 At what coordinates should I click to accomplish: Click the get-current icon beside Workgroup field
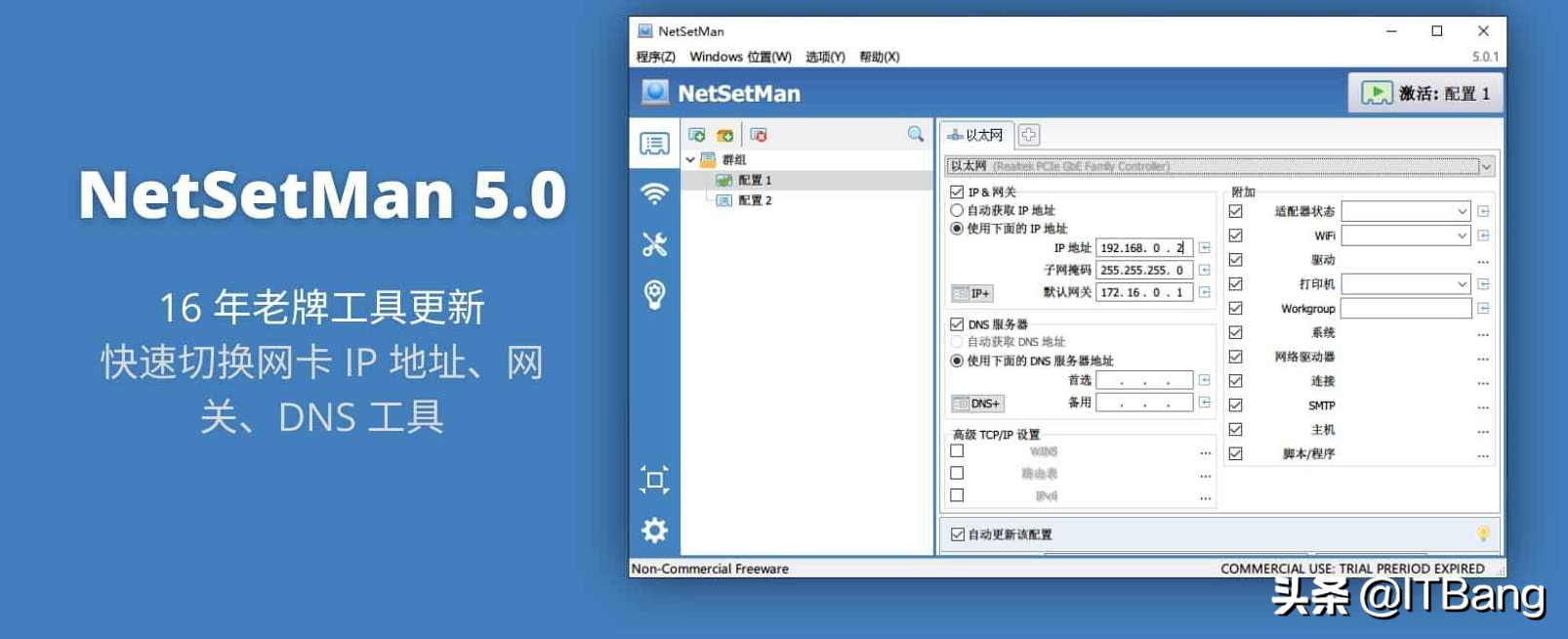coord(1483,309)
